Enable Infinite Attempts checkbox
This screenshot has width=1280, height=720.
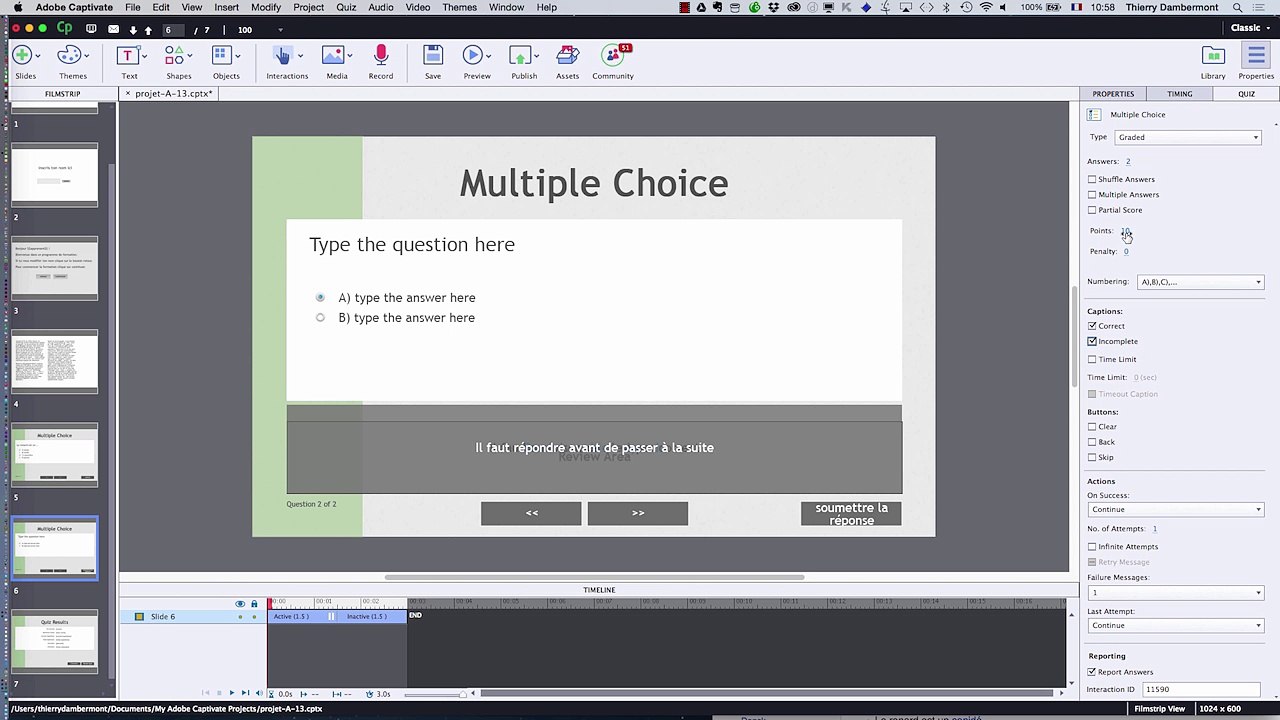point(1092,547)
